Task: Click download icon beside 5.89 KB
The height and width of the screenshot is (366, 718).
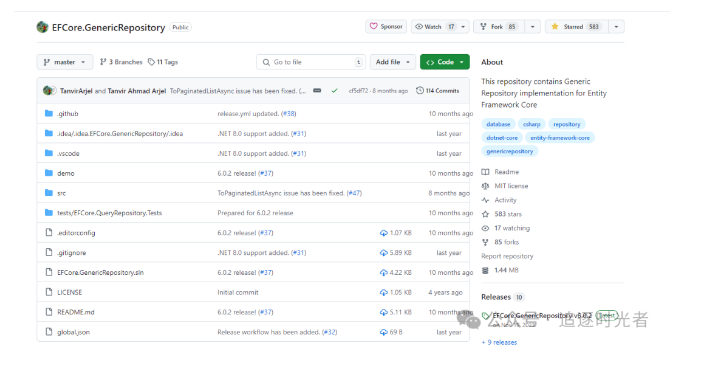Action: pos(384,253)
